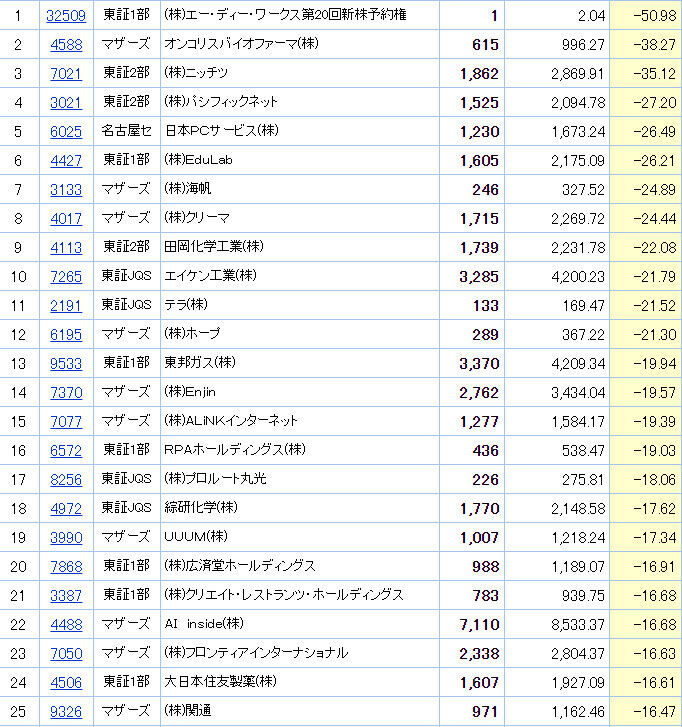The width and height of the screenshot is (682, 727).
Task: Click the average value 8,533.37
Action: tap(578, 625)
